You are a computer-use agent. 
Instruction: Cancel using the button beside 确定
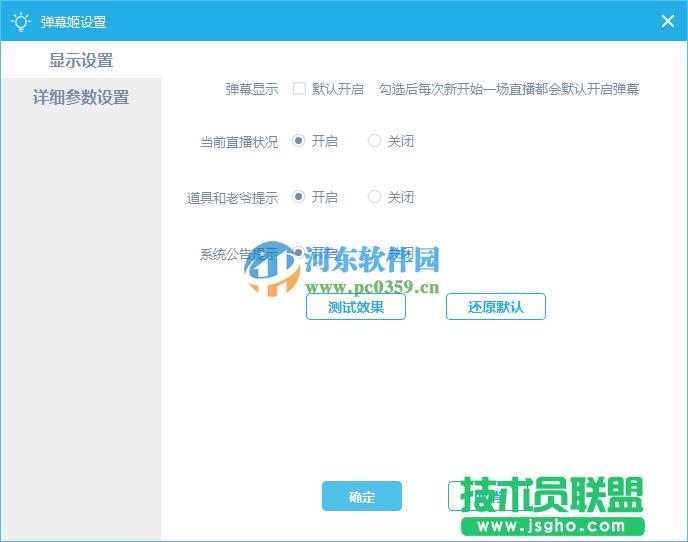(x=488, y=496)
